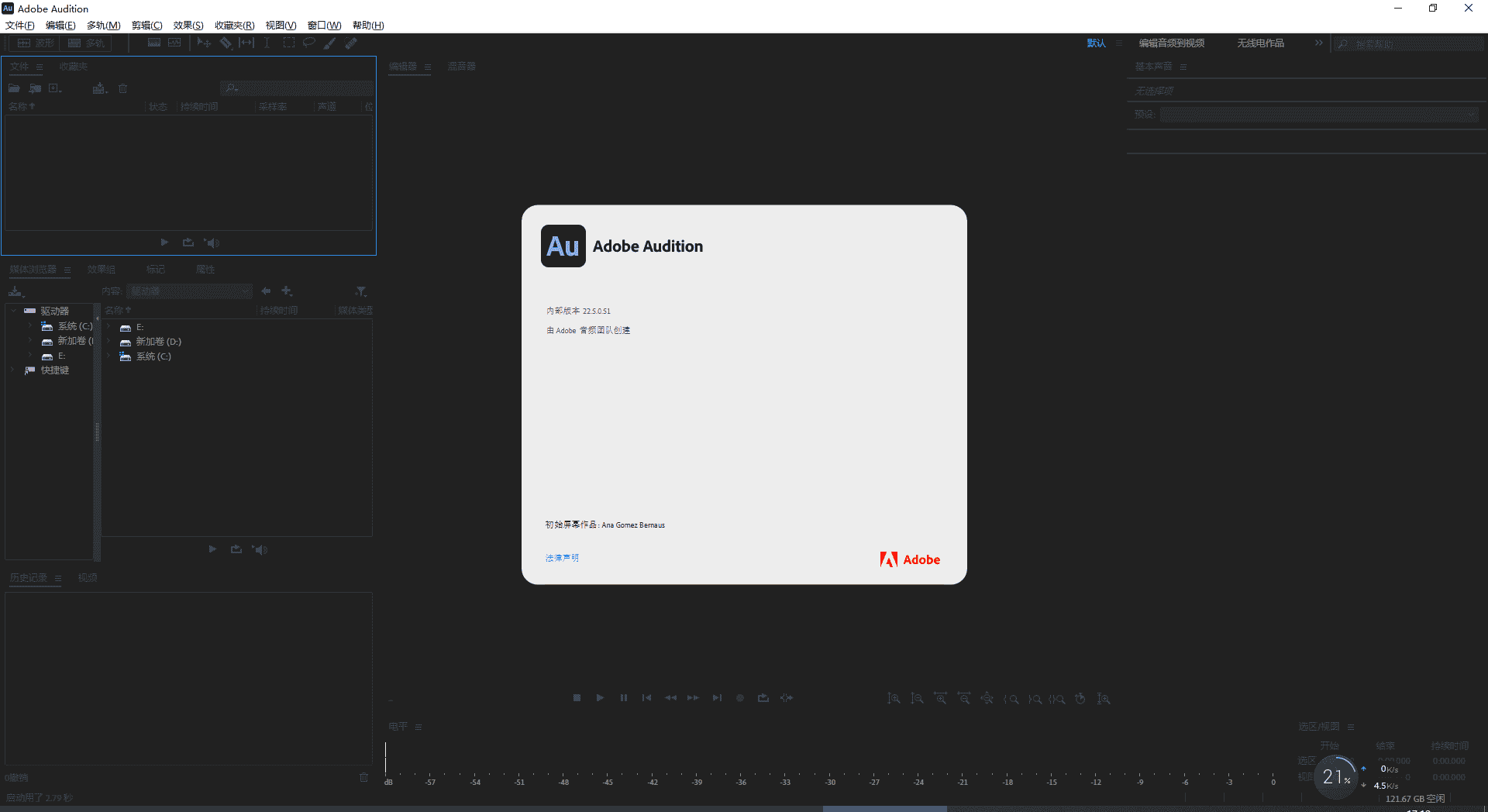Image resolution: width=1488 pixels, height=812 pixels.
Task: Expand 新加卷 (D:) in the Media Browser list
Action: pyautogui.click(x=108, y=342)
